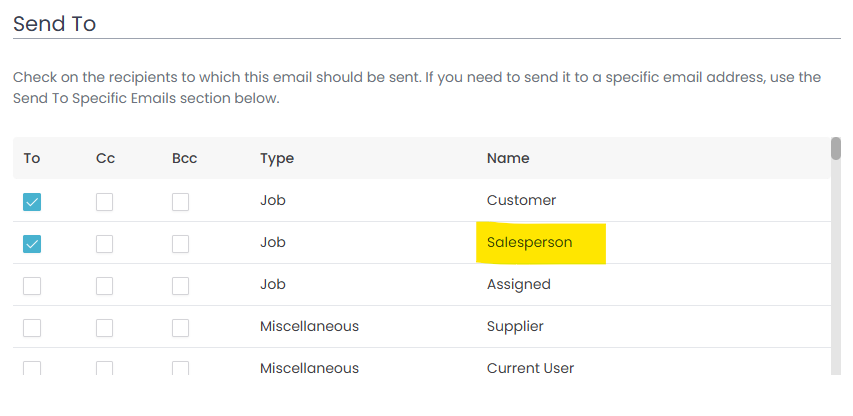Uncheck the To checkbox for Customer
The image size is (853, 416).
[32, 202]
